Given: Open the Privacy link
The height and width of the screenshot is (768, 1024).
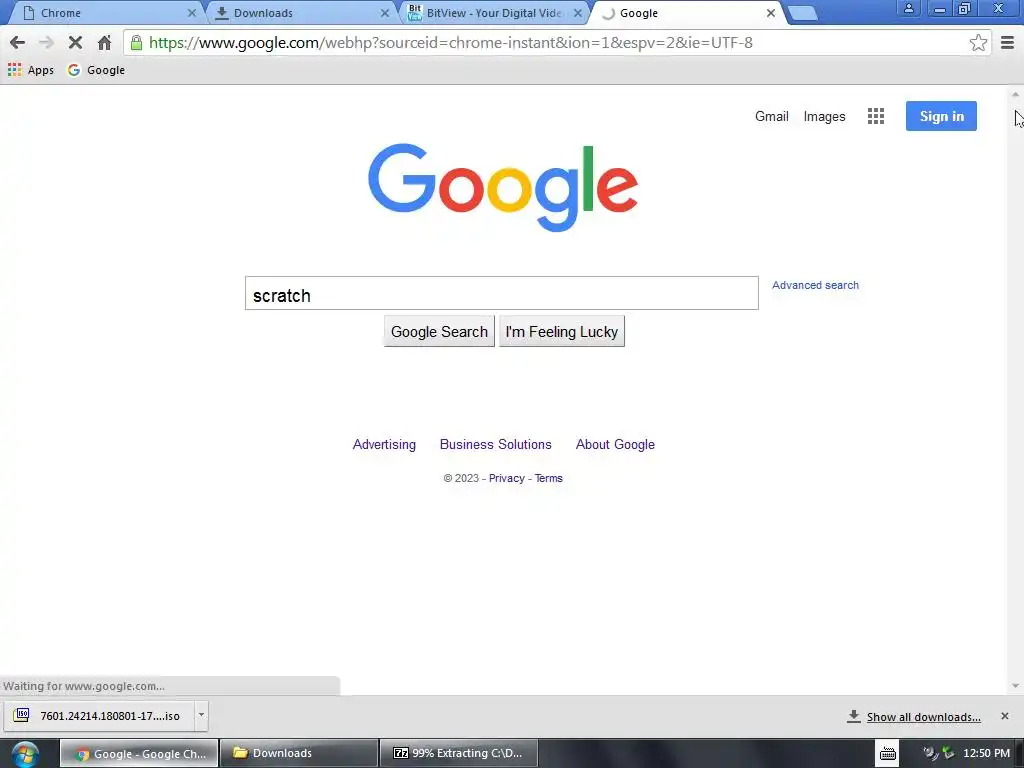Looking at the screenshot, I should pyautogui.click(x=507, y=479).
